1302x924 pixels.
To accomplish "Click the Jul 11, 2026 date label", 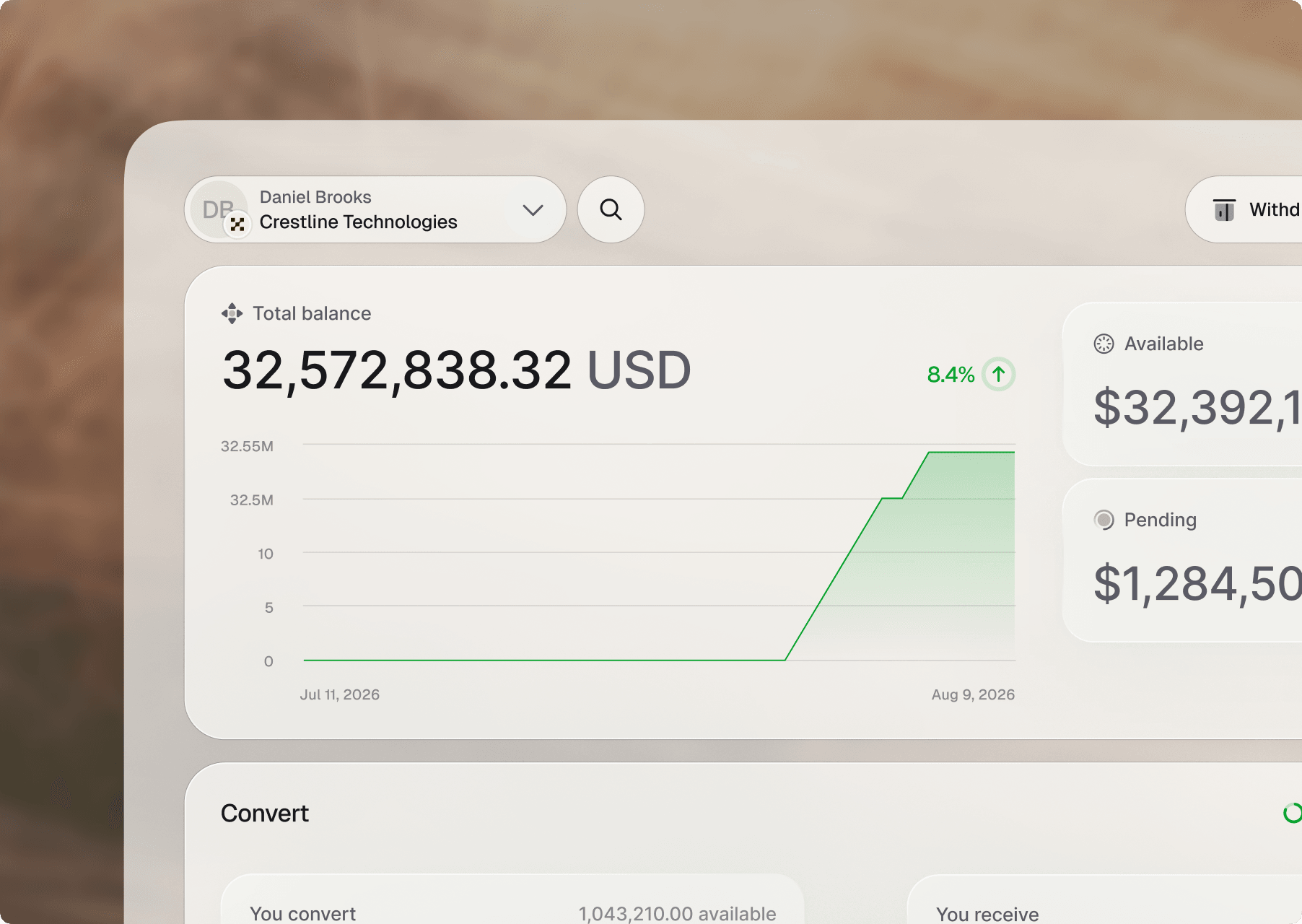I will 340,694.
